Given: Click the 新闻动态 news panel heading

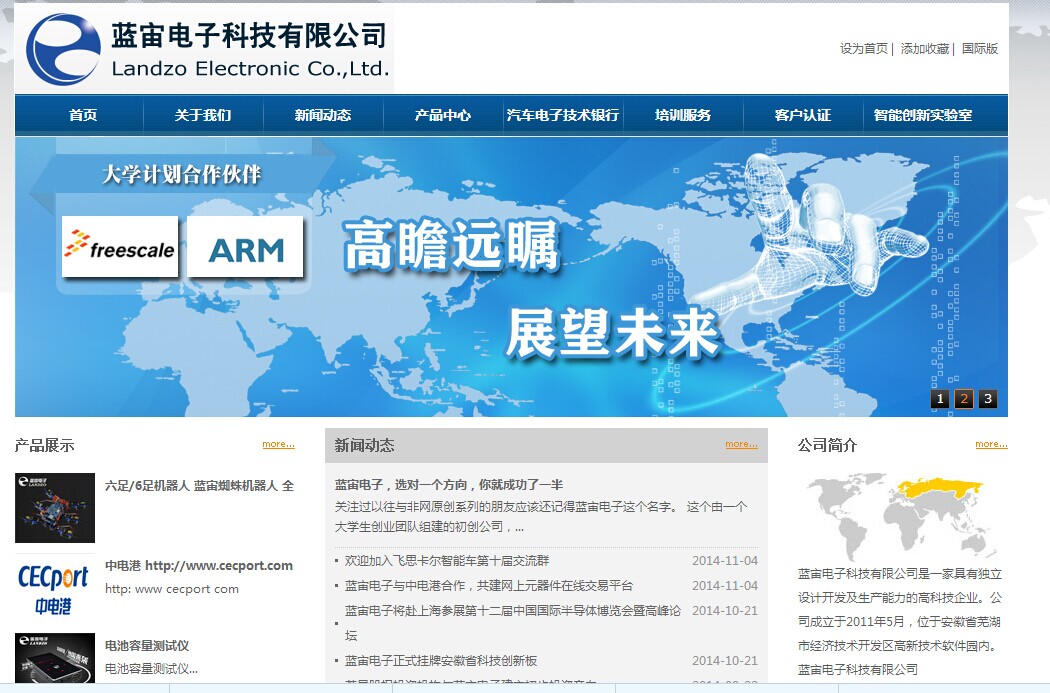Looking at the screenshot, I should coord(365,445).
